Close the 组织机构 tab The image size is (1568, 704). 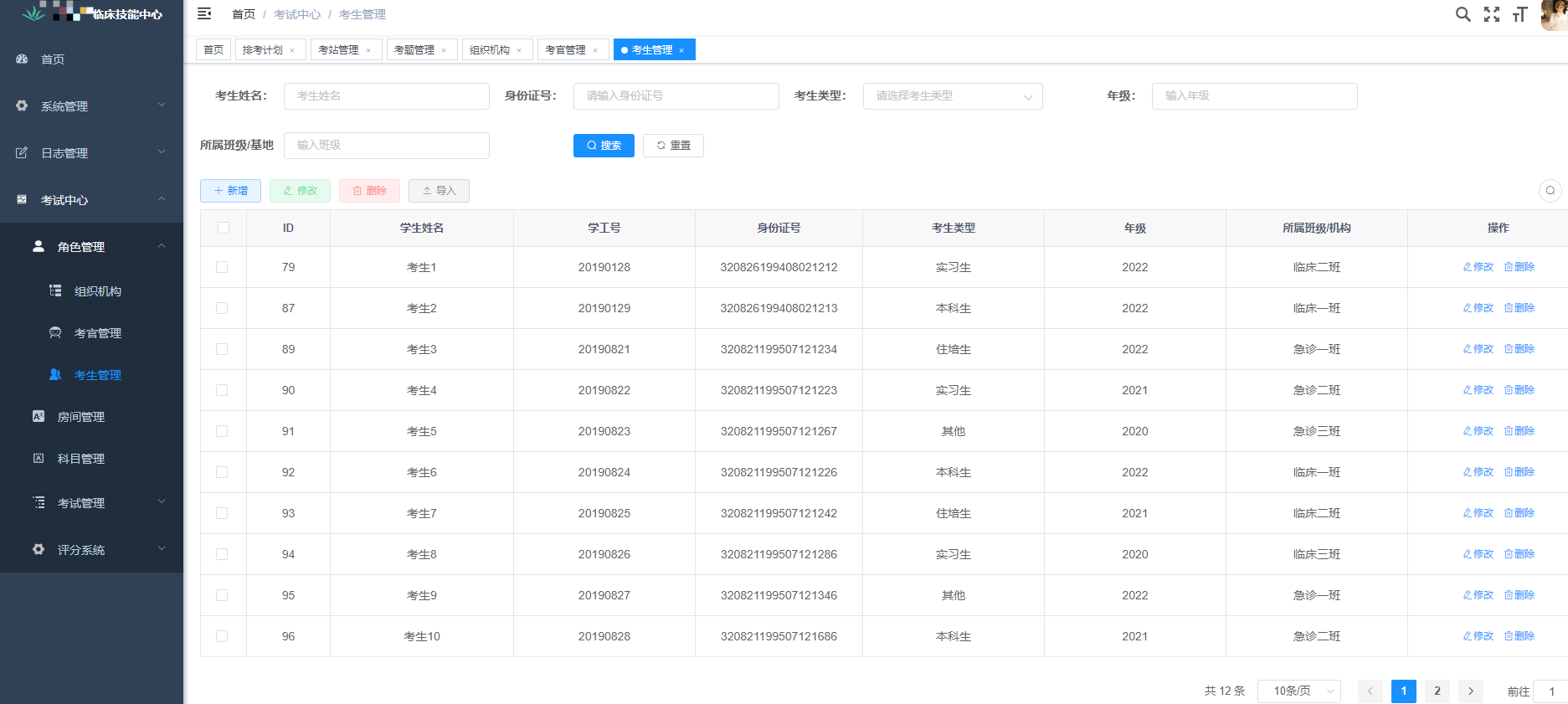tap(519, 50)
